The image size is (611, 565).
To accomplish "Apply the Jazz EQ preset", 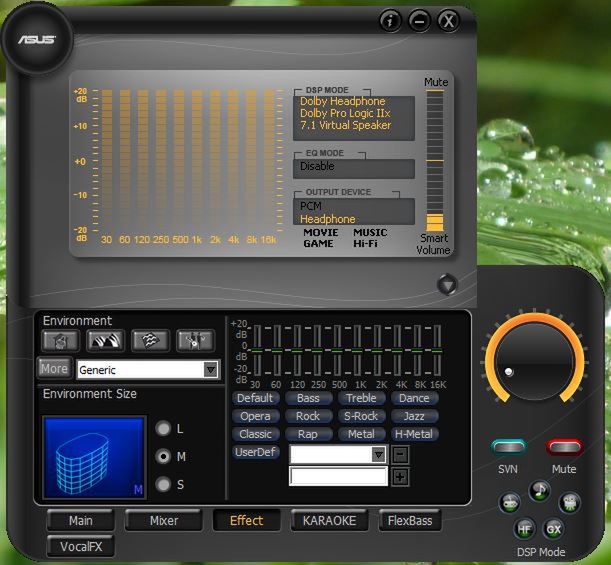I will pyautogui.click(x=414, y=416).
